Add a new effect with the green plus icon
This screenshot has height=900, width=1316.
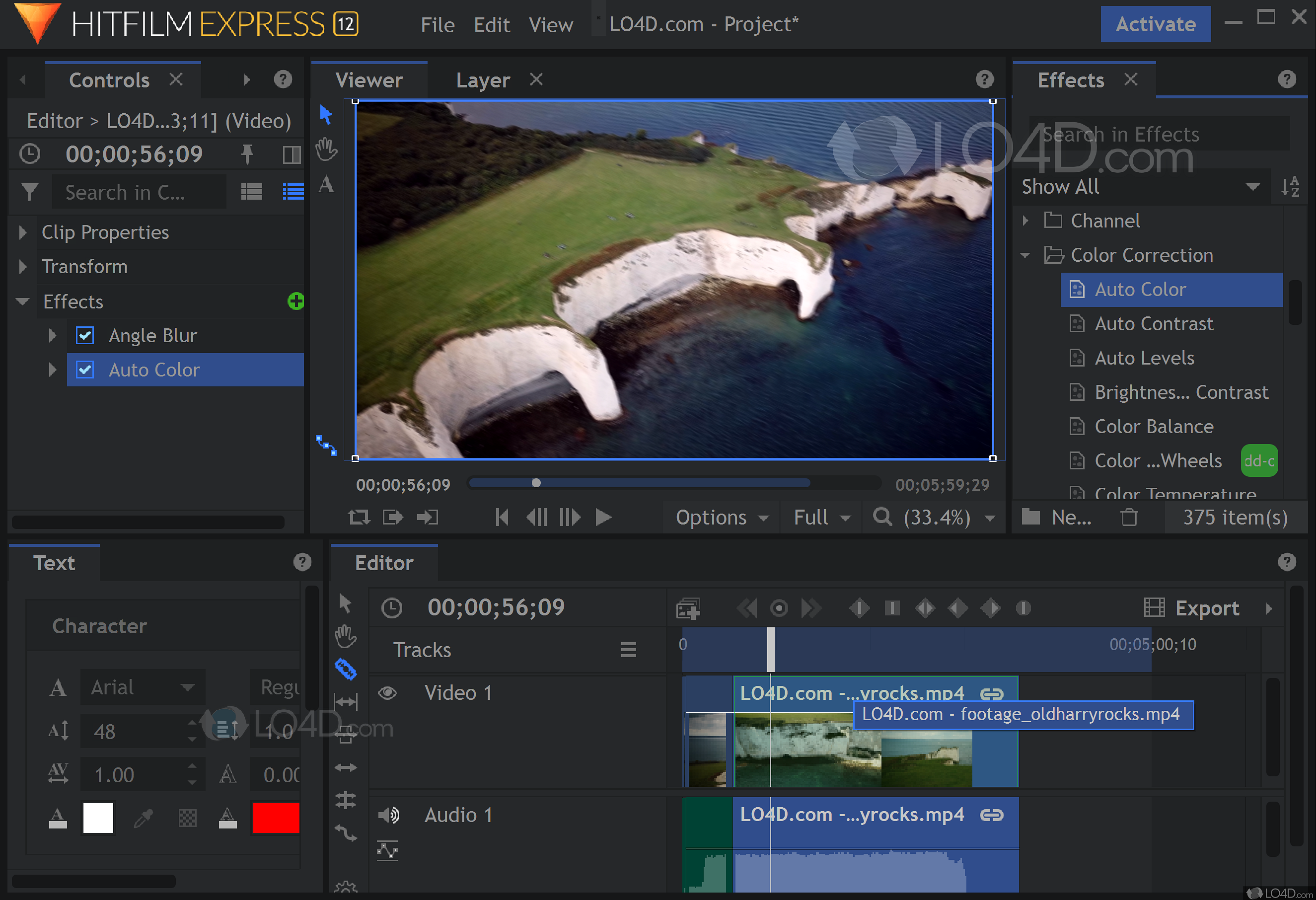coord(295,301)
